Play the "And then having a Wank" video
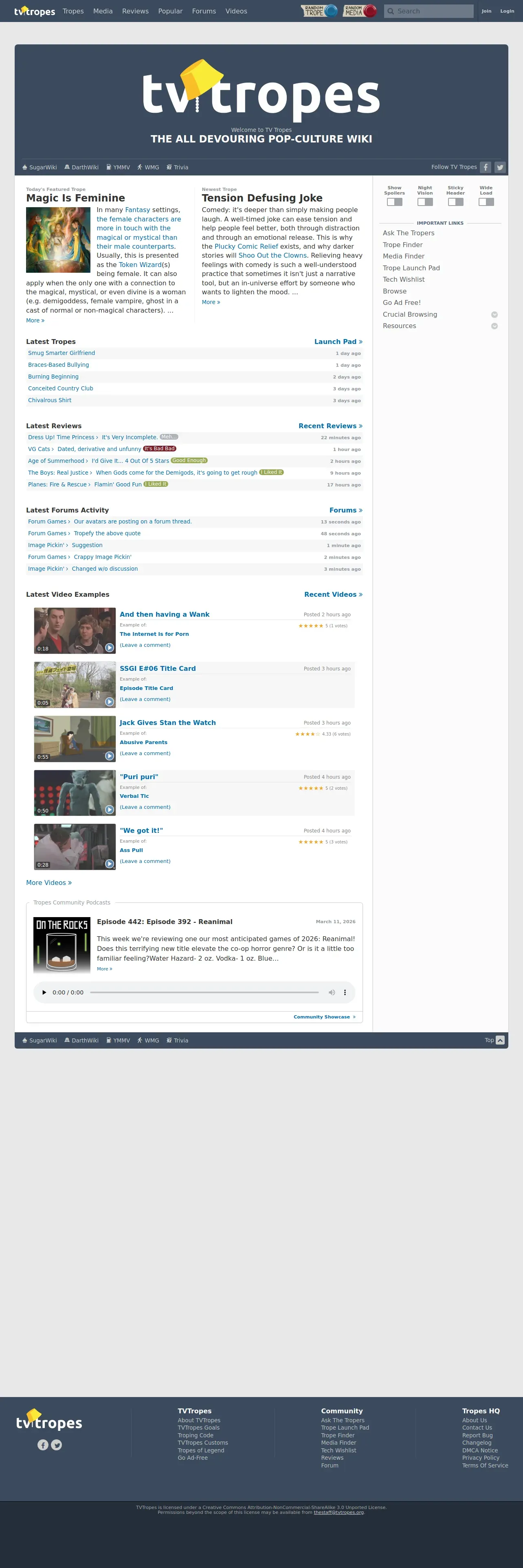523x1568 pixels. [110, 648]
